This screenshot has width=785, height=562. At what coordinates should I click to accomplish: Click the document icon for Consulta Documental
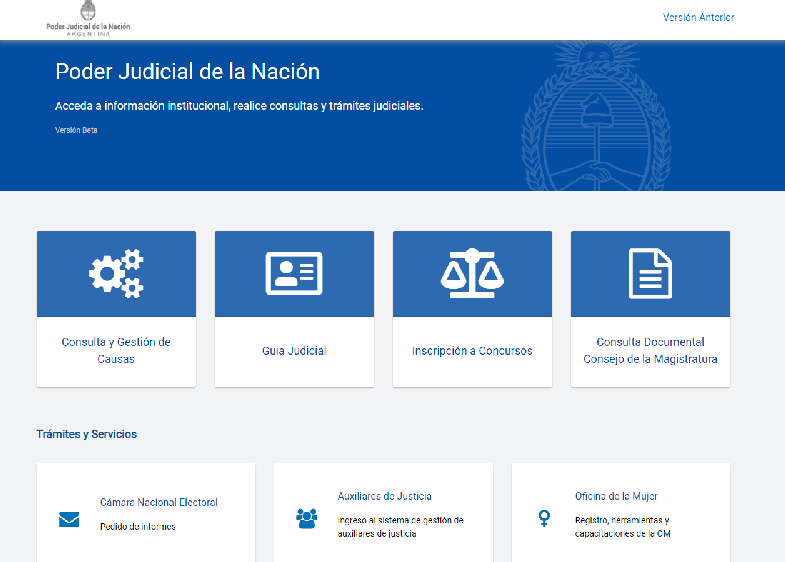coord(650,274)
